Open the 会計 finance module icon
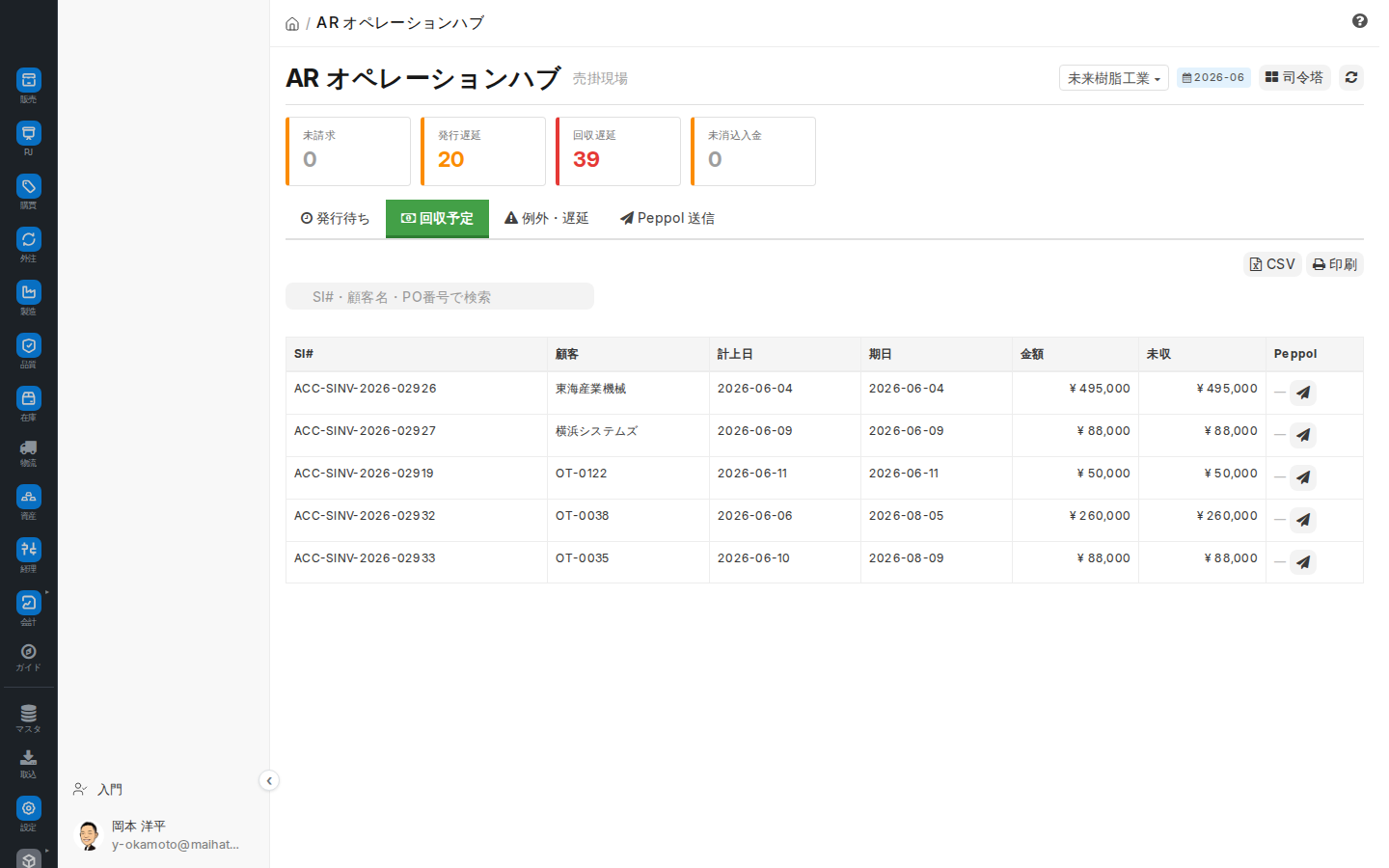The image size is (1389, 868). (29, 603)
